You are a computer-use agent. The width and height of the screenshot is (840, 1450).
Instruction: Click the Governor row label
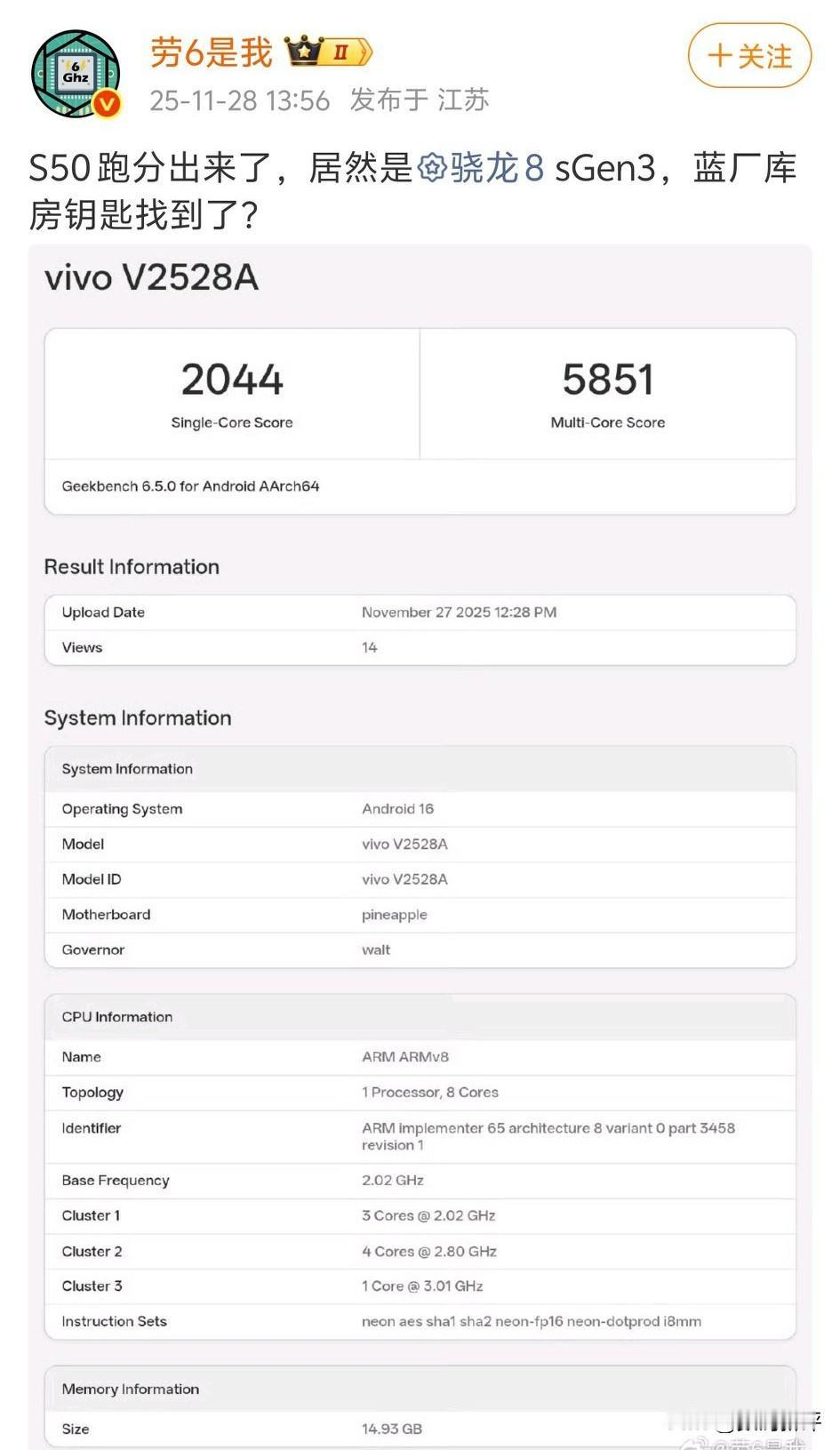click(x=92, y=950)
